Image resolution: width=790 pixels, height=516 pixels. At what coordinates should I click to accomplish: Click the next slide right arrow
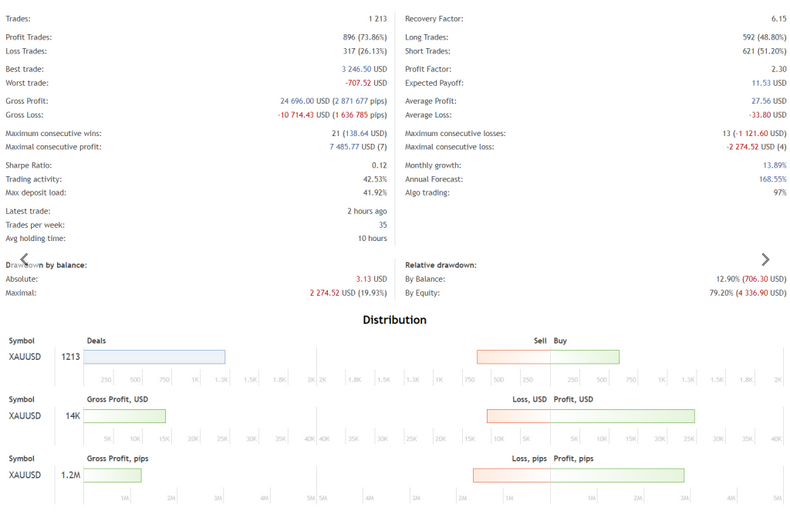[765, 260]
